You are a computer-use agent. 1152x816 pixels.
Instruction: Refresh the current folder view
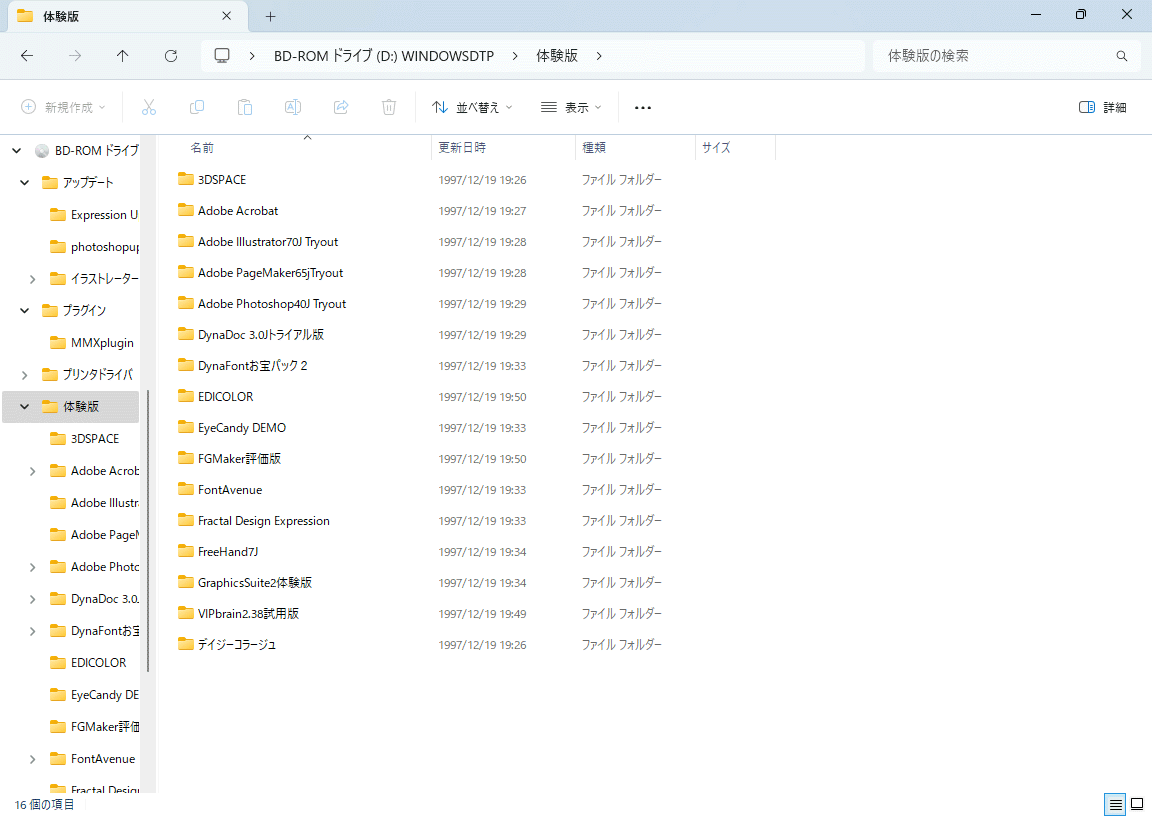tap(171, 56)
